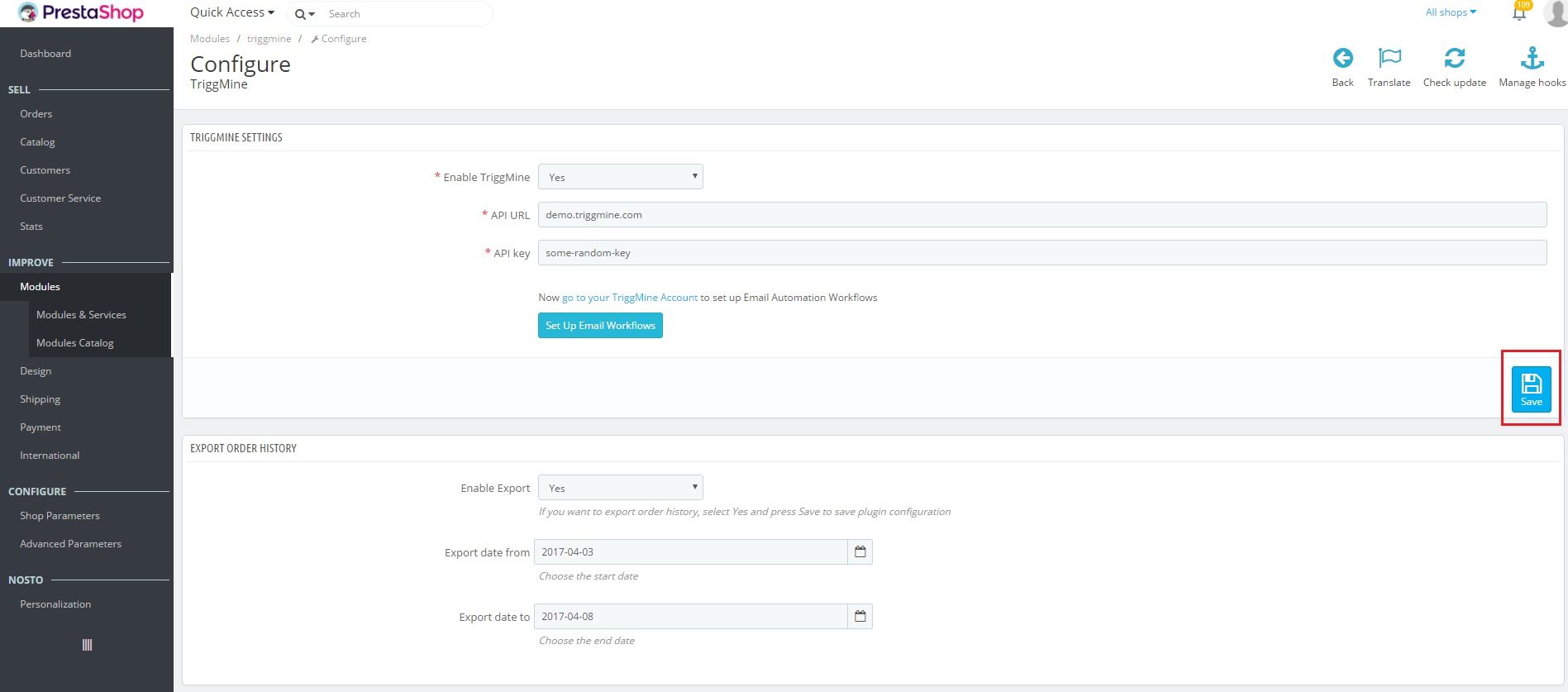Open the notifications bell icon
Image resolution: width=1568 pixels, height=692 pixels.
point(1519,13)
